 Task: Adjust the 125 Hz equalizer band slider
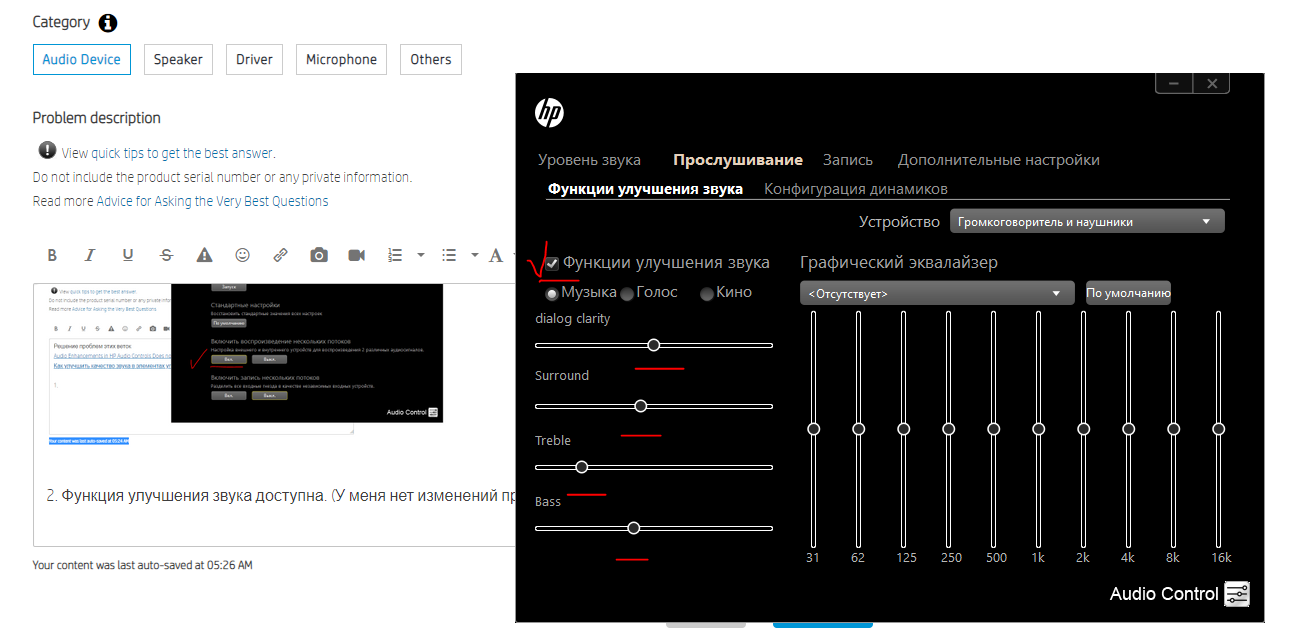tap(903, 428)
